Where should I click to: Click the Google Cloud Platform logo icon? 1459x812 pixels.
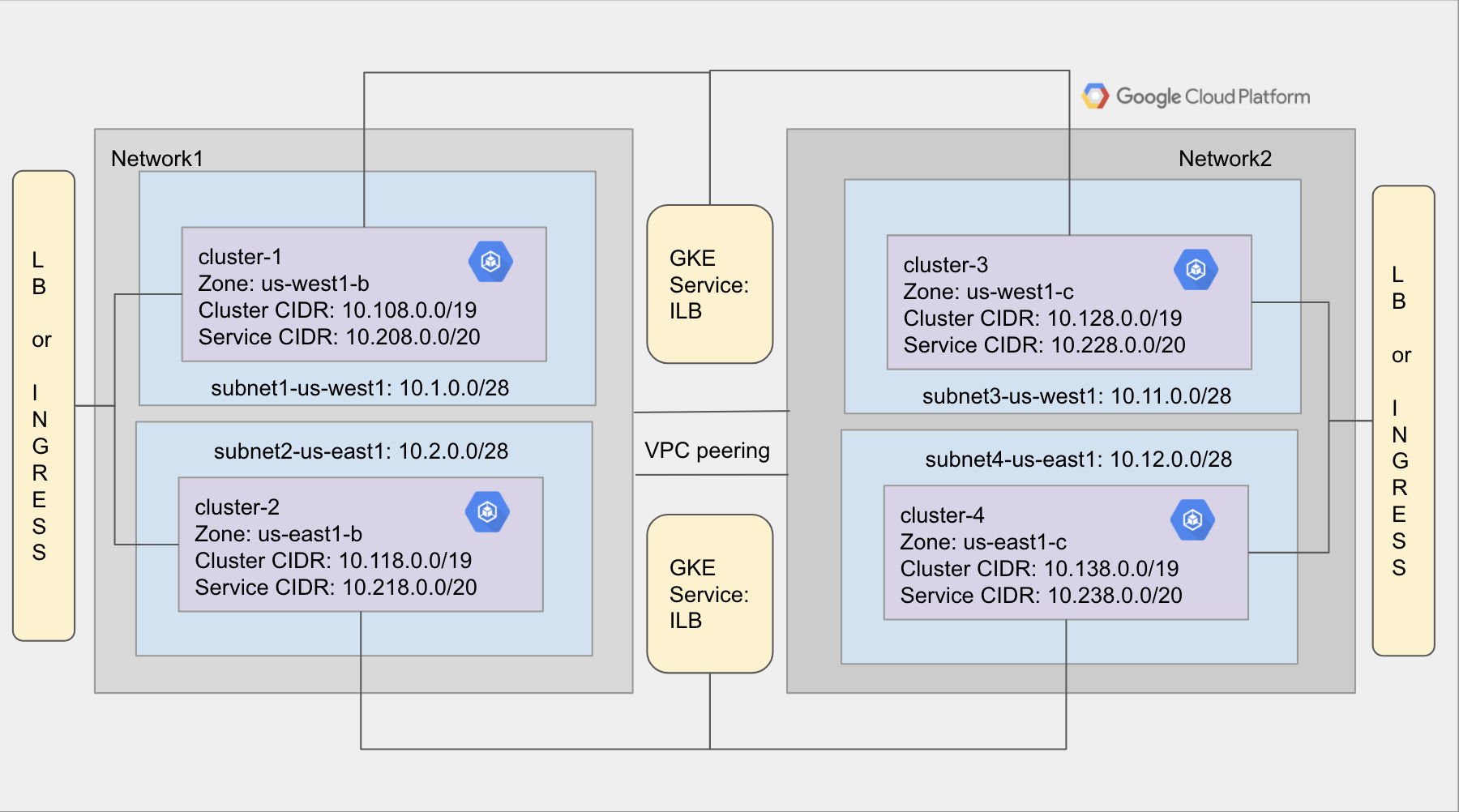point(1095,96)
